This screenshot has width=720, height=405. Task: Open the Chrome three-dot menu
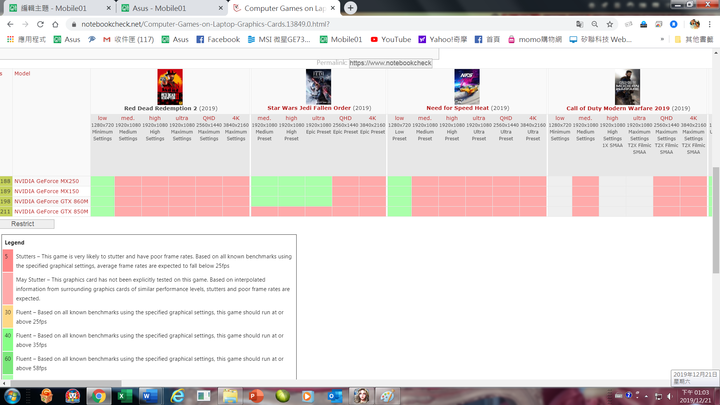(x=709, y=24)
